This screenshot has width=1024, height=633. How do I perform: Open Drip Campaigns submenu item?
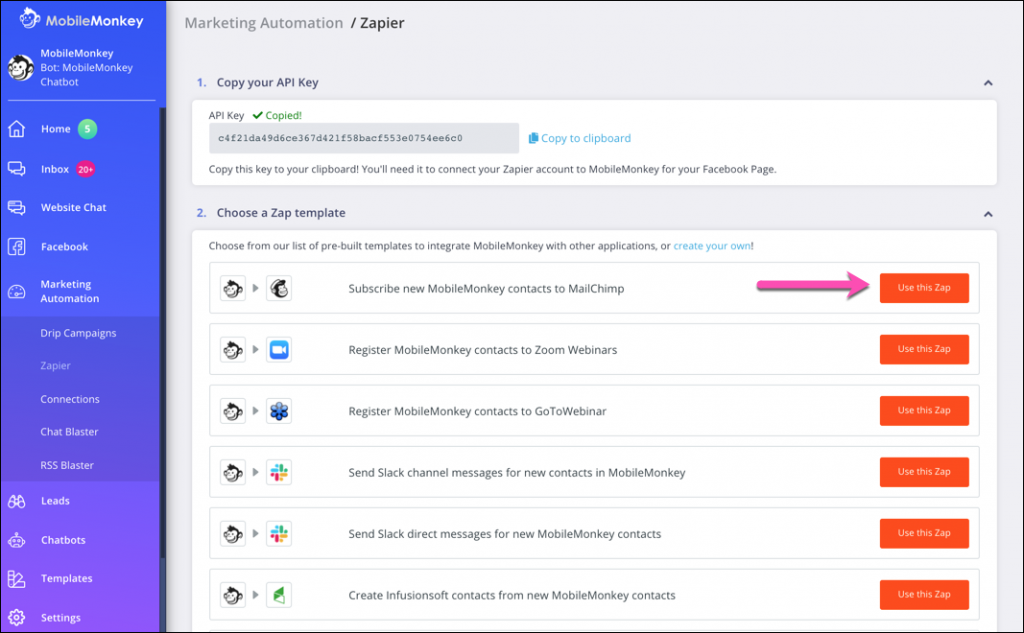click(x=78, y=333)
